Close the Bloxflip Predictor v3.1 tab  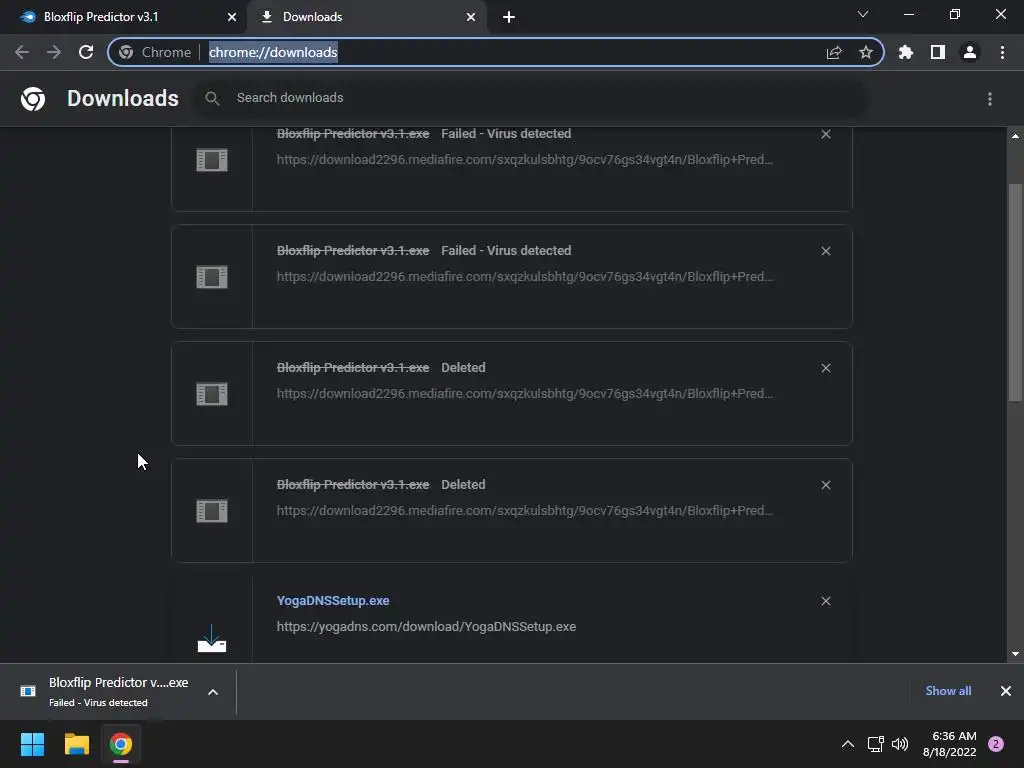click(232, 17)
